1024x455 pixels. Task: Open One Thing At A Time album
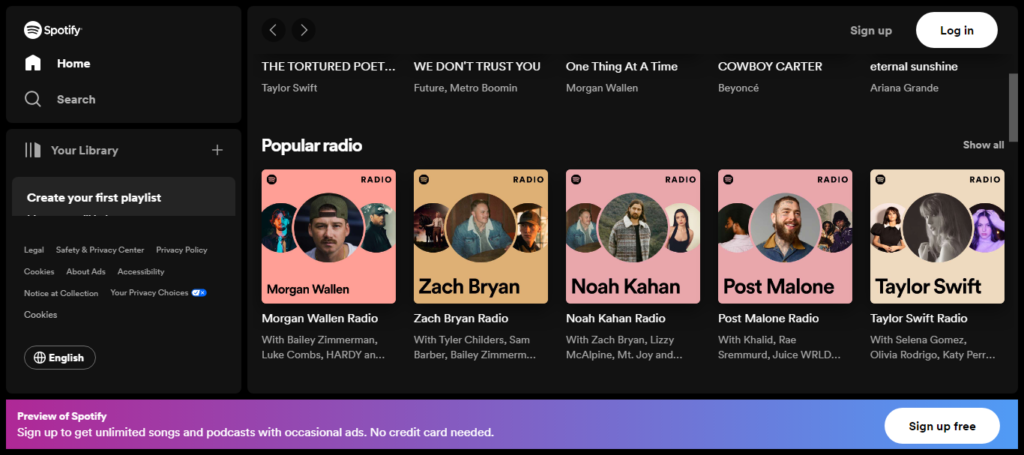[622, 67]
